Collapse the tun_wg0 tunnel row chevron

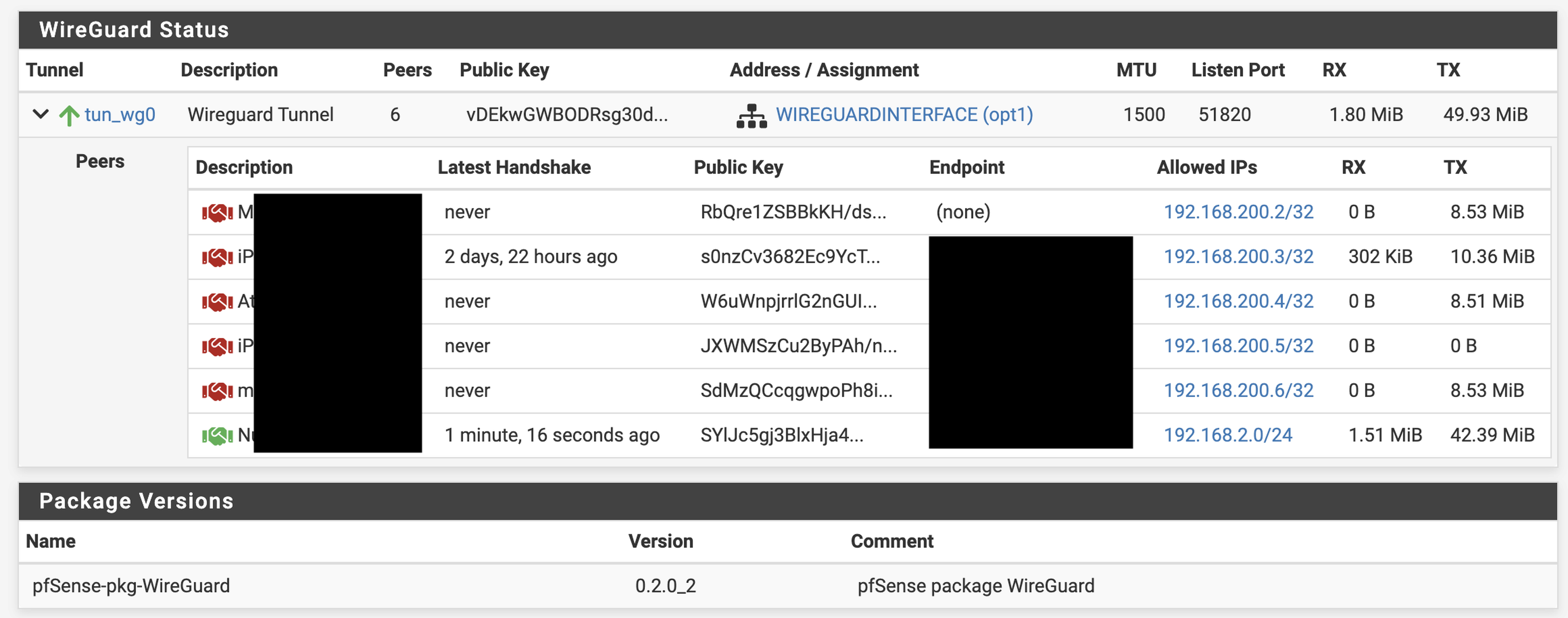pyautogui.click(x=40, y=114)
